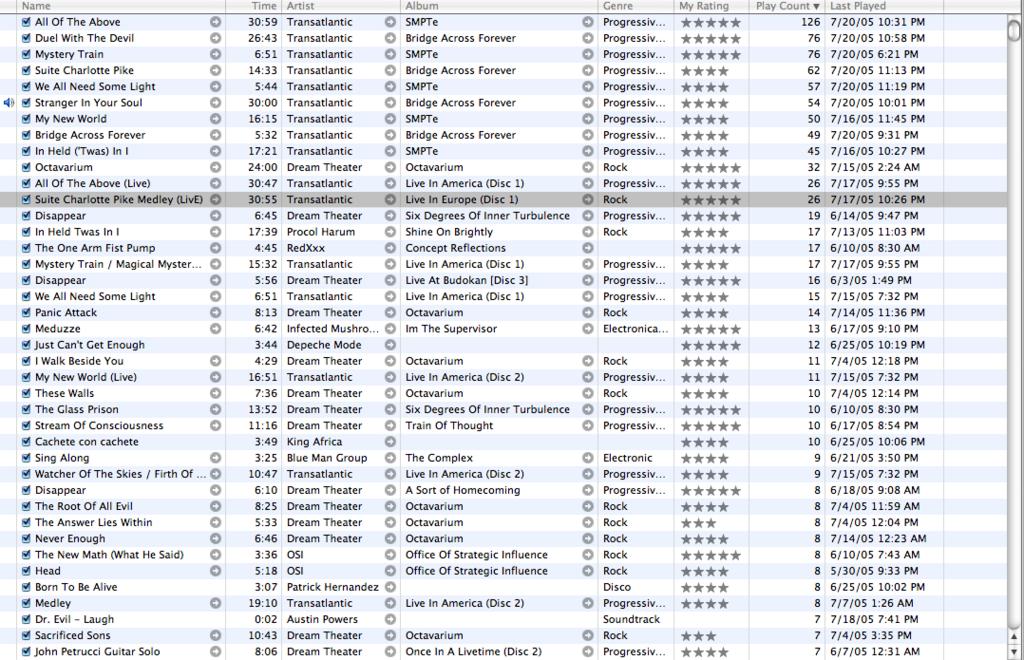
Task: Sort the list by Time column
Action: point(253,6)
